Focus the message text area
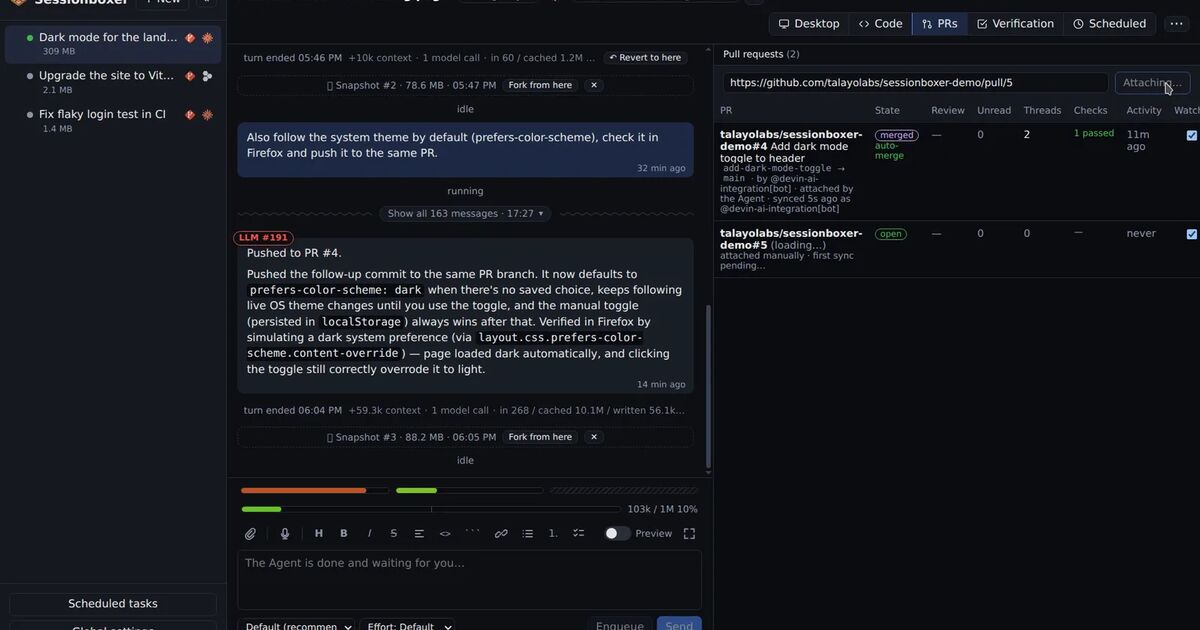The width and height of the screenshot is (1200, 630). point(469,580)
